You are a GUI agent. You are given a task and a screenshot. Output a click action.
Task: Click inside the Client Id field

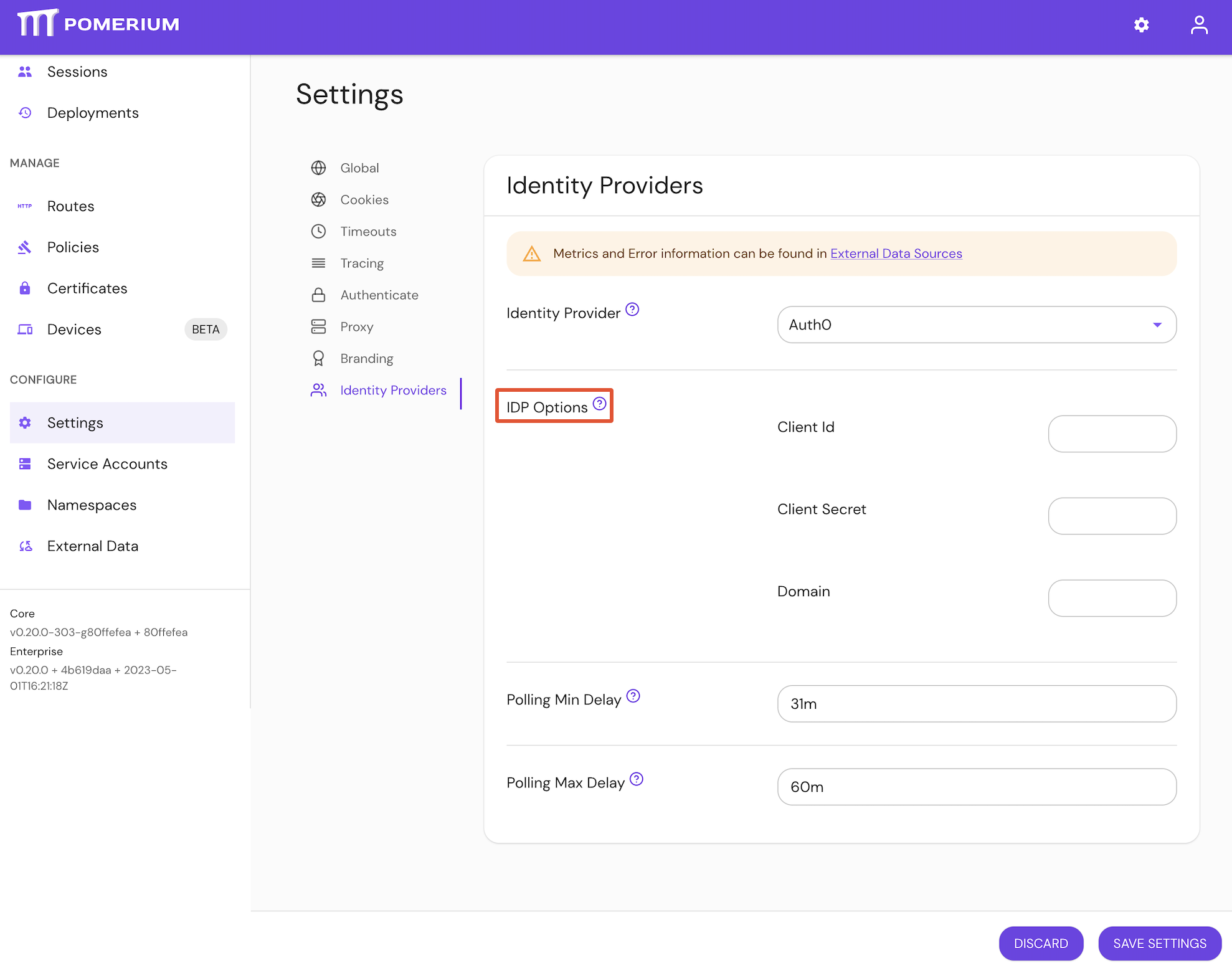[x=1112, y=434]
